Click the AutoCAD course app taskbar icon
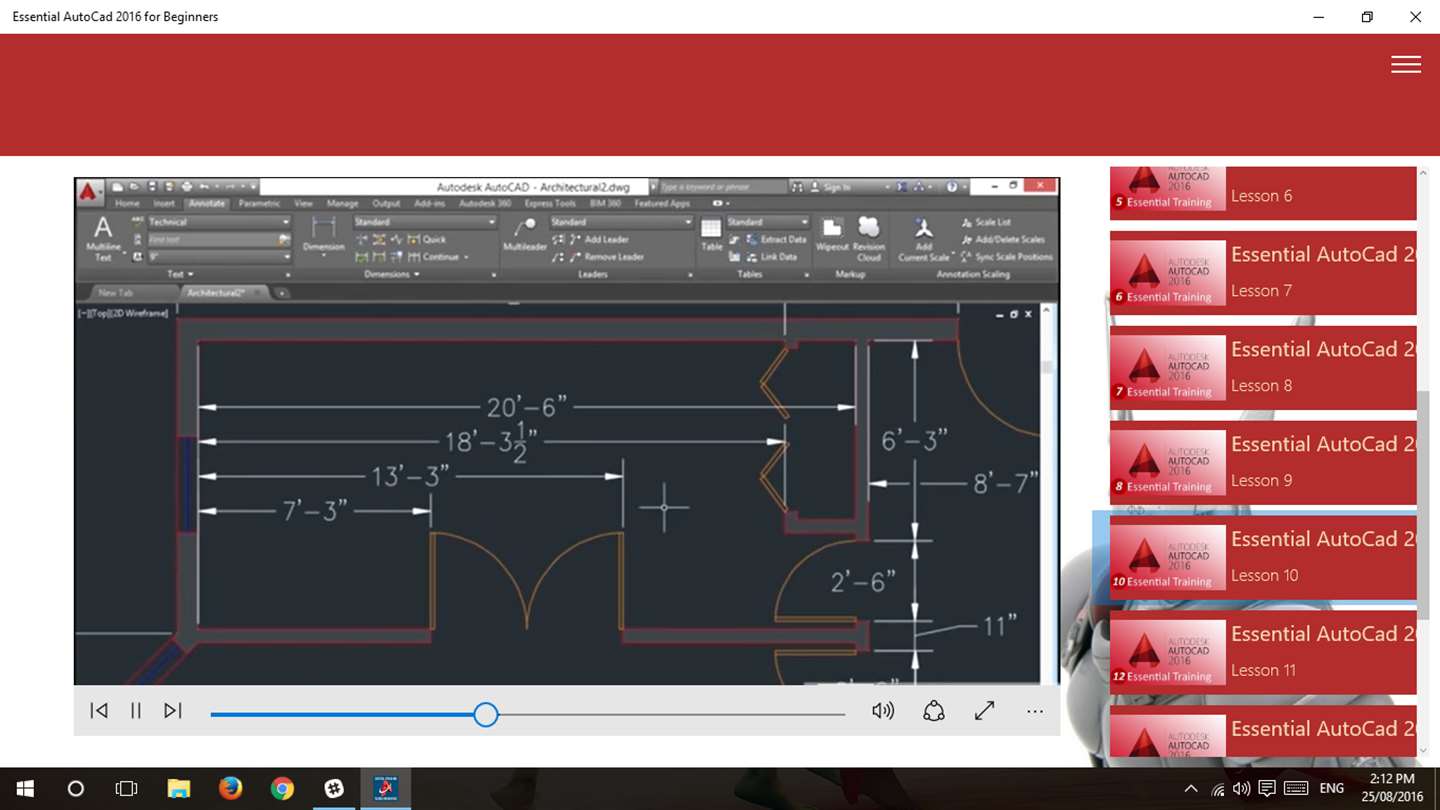This screenshot has width=1440, height=810. click(385, 789)
